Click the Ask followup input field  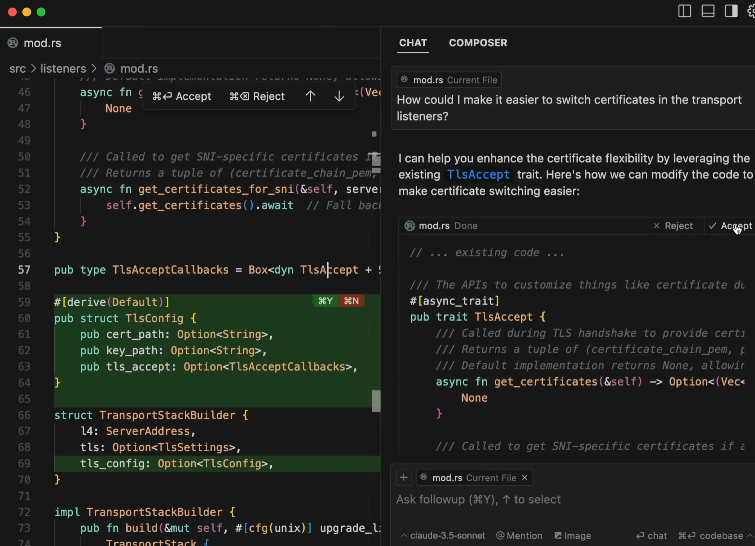(x=573, y=499)
